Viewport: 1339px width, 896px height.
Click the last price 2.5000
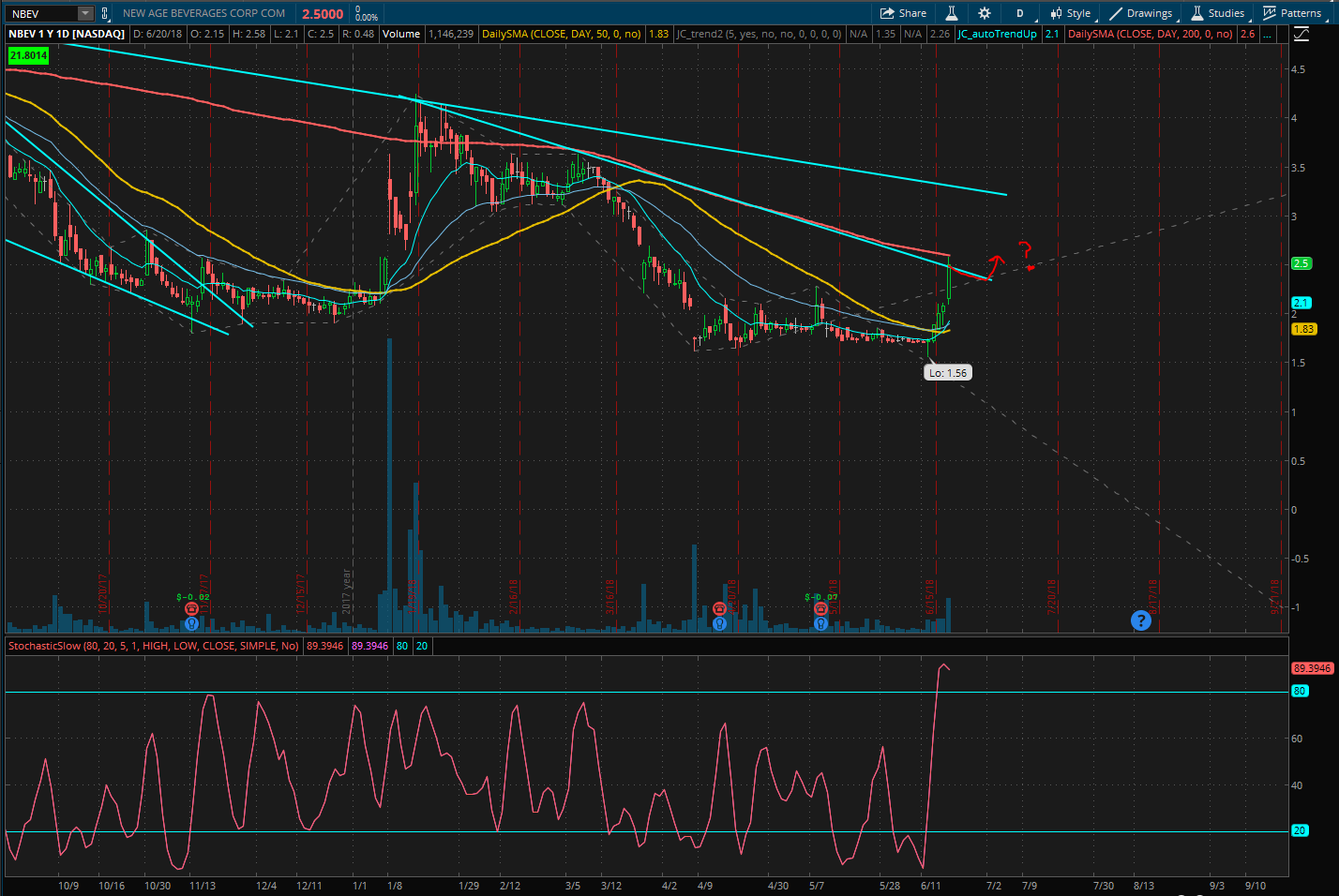point(323,14)
